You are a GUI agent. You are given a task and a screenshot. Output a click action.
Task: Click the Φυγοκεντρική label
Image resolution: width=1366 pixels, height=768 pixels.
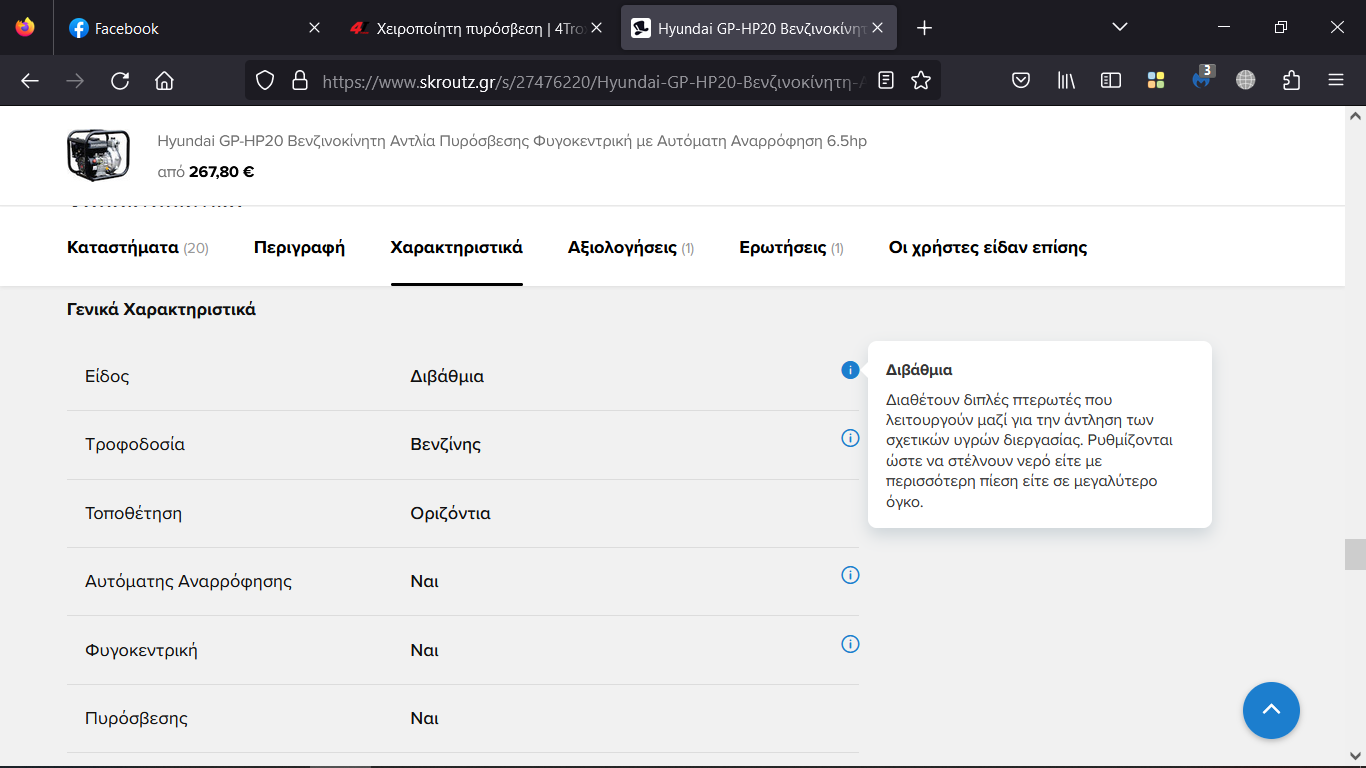[141, 650]
